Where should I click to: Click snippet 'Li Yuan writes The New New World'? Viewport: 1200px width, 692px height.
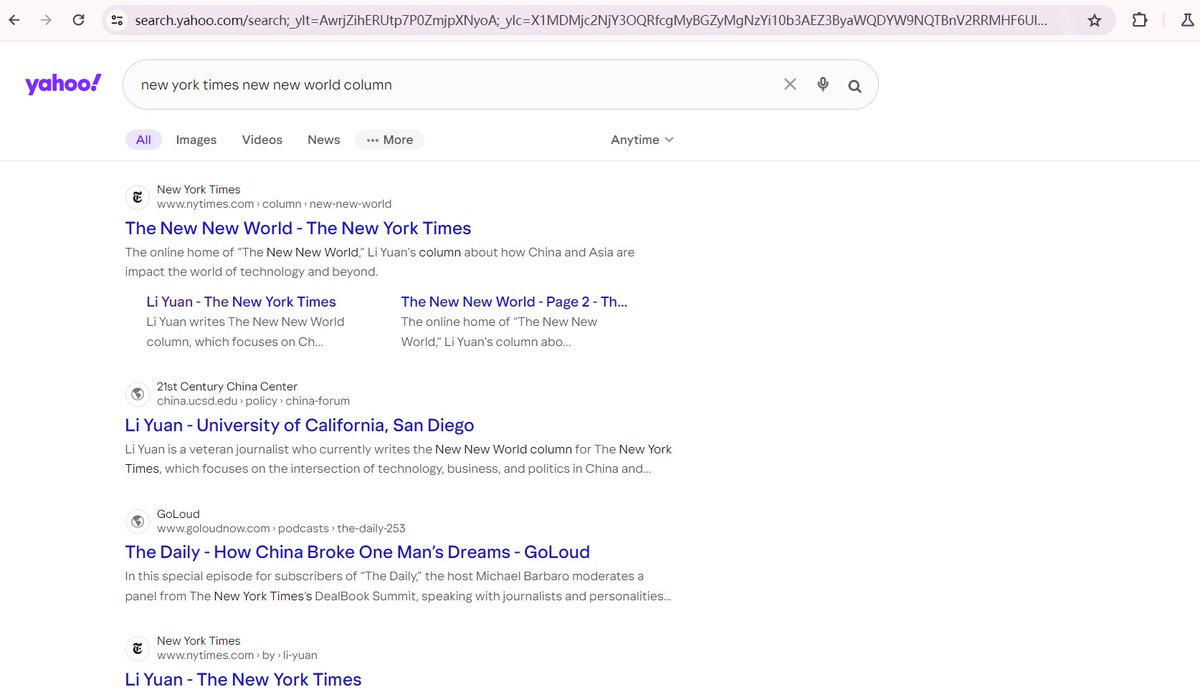click(x=245, y=331)
